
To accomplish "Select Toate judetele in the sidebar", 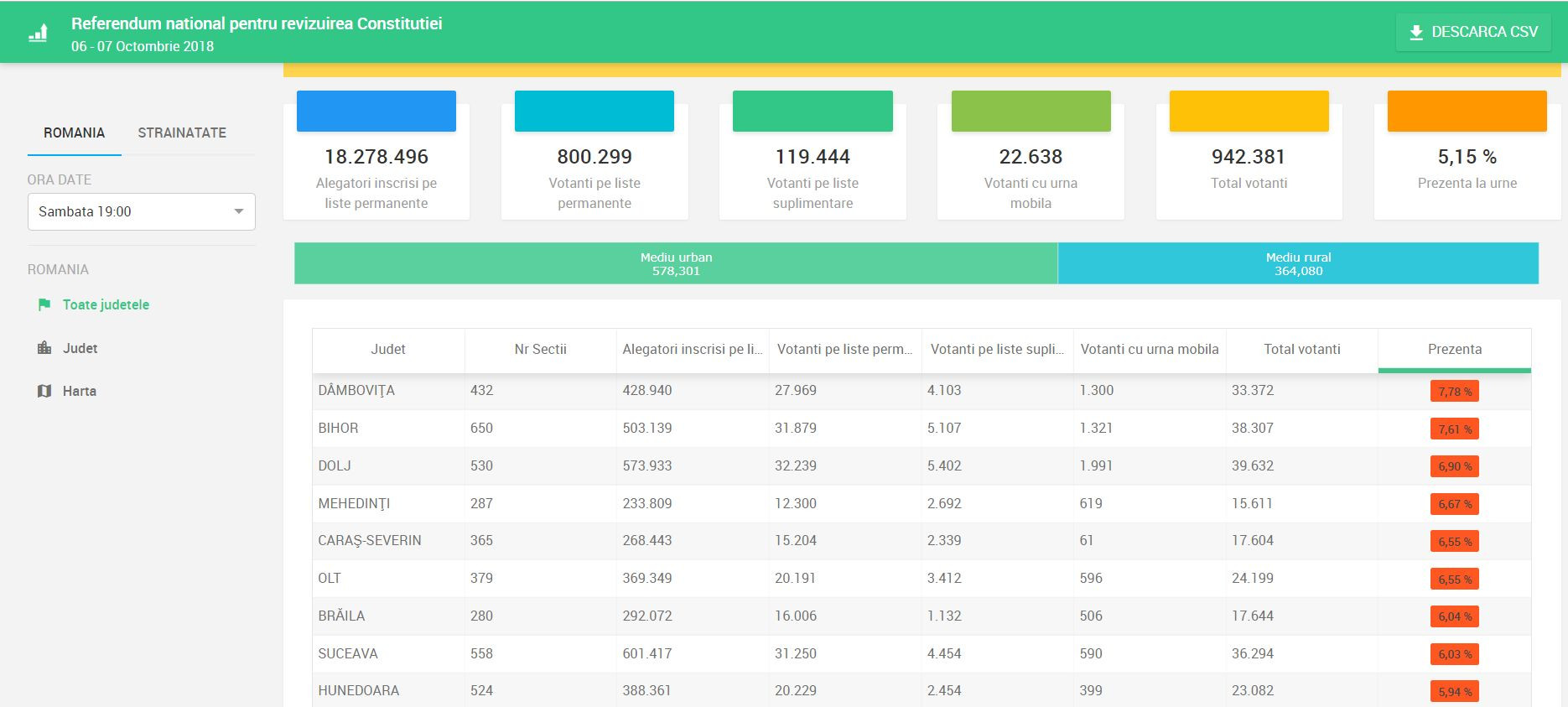I will 106,304.
